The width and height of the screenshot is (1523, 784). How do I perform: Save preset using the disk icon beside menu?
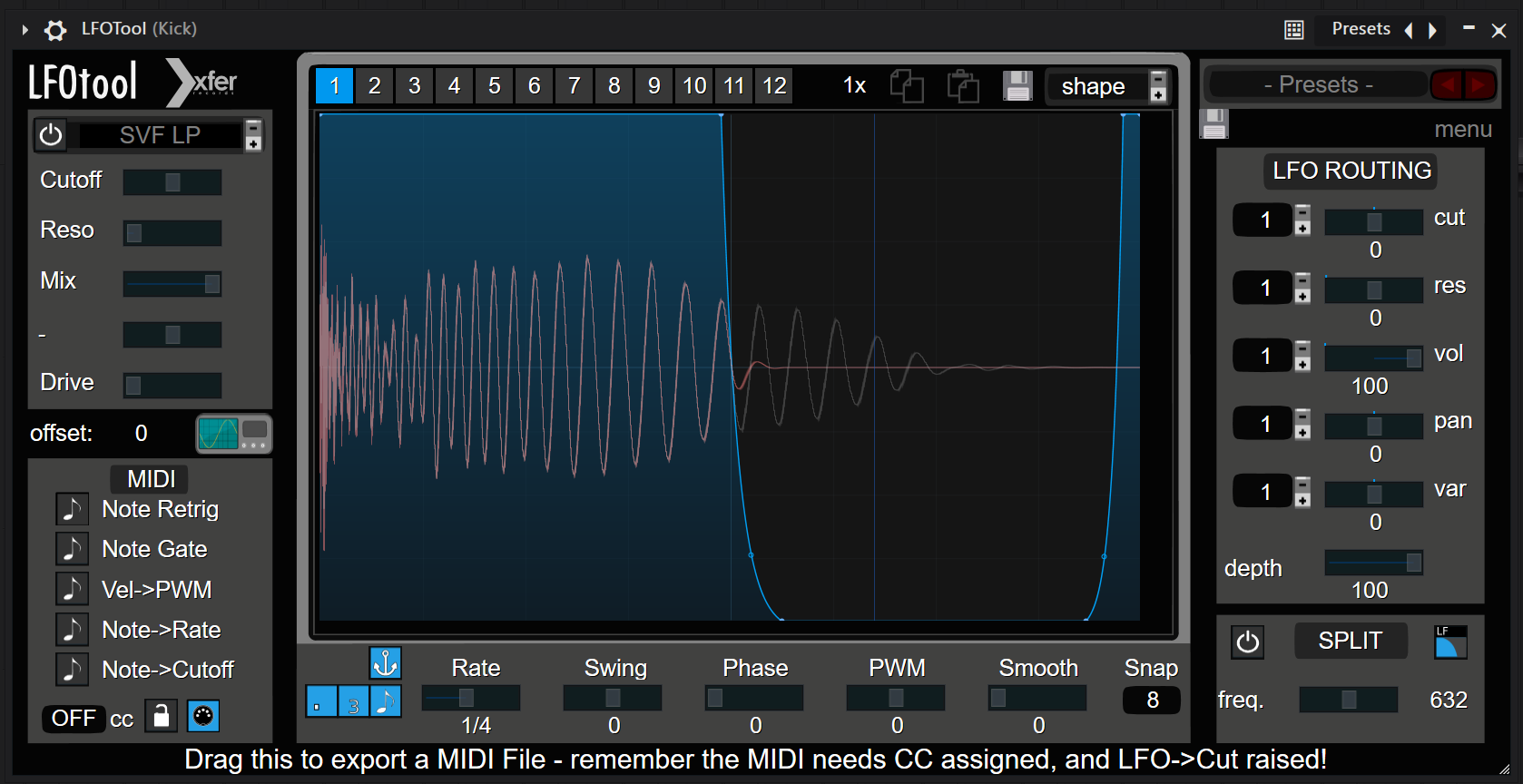pyautogui.click(x=1214, y=123)
